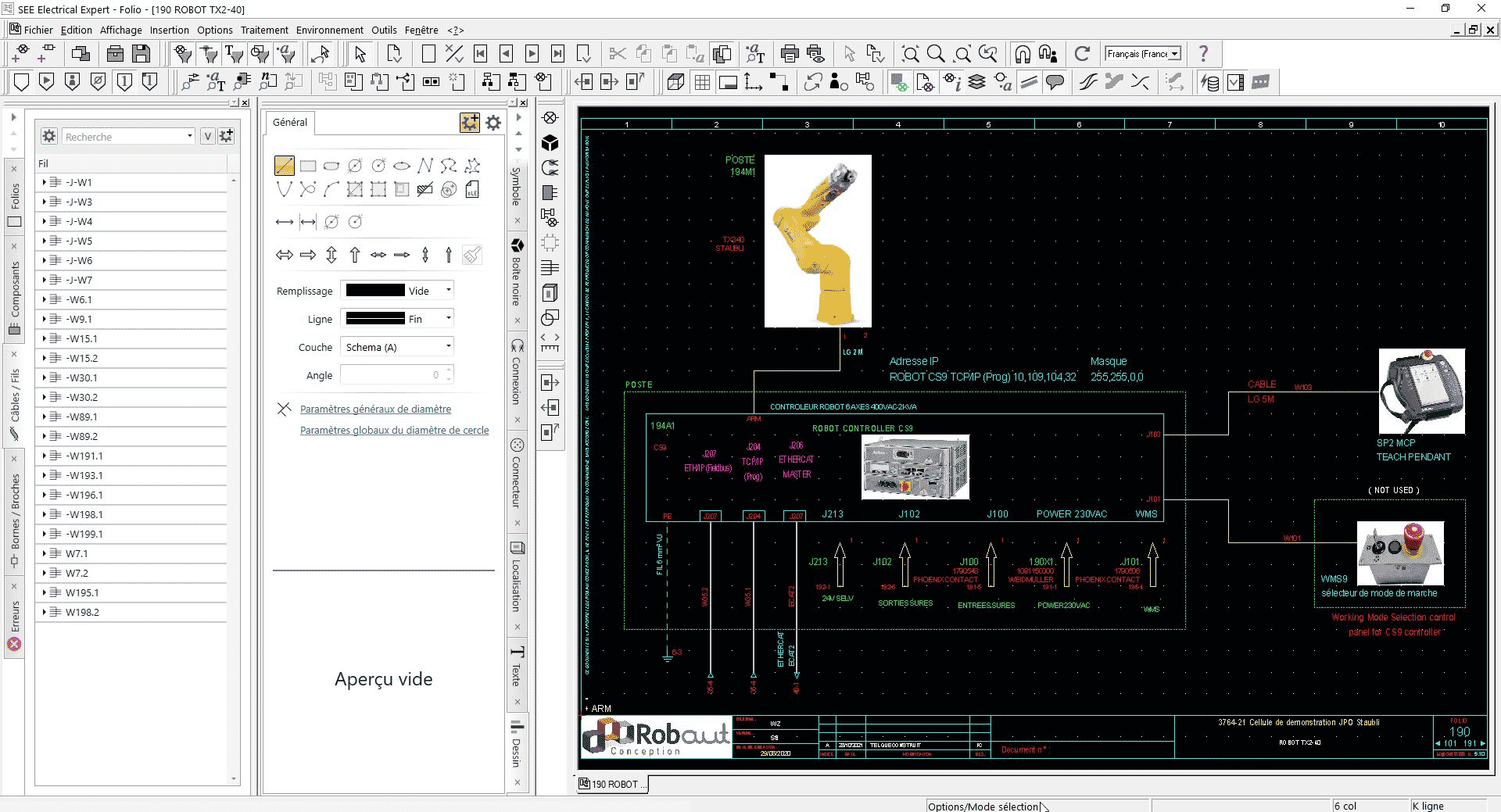Click the lamp symbol icon atop vertical strip

tap(550, 117)
